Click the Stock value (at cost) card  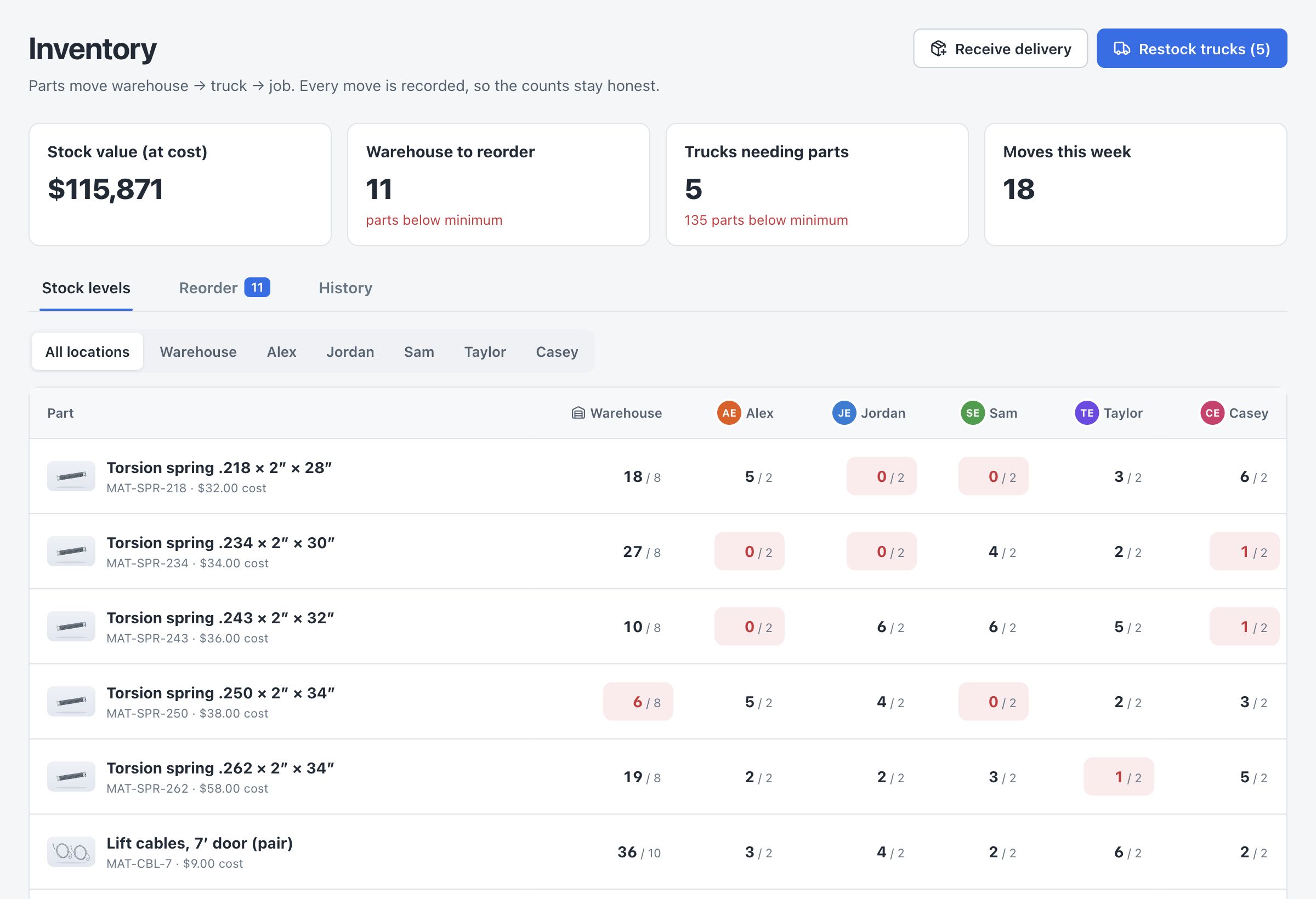click(180, 185)
